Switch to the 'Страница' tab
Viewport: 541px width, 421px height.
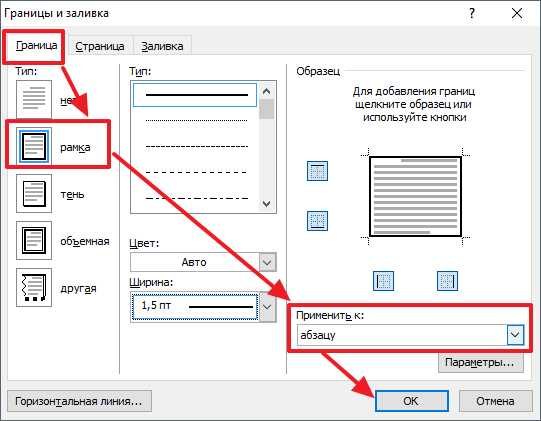100,46
